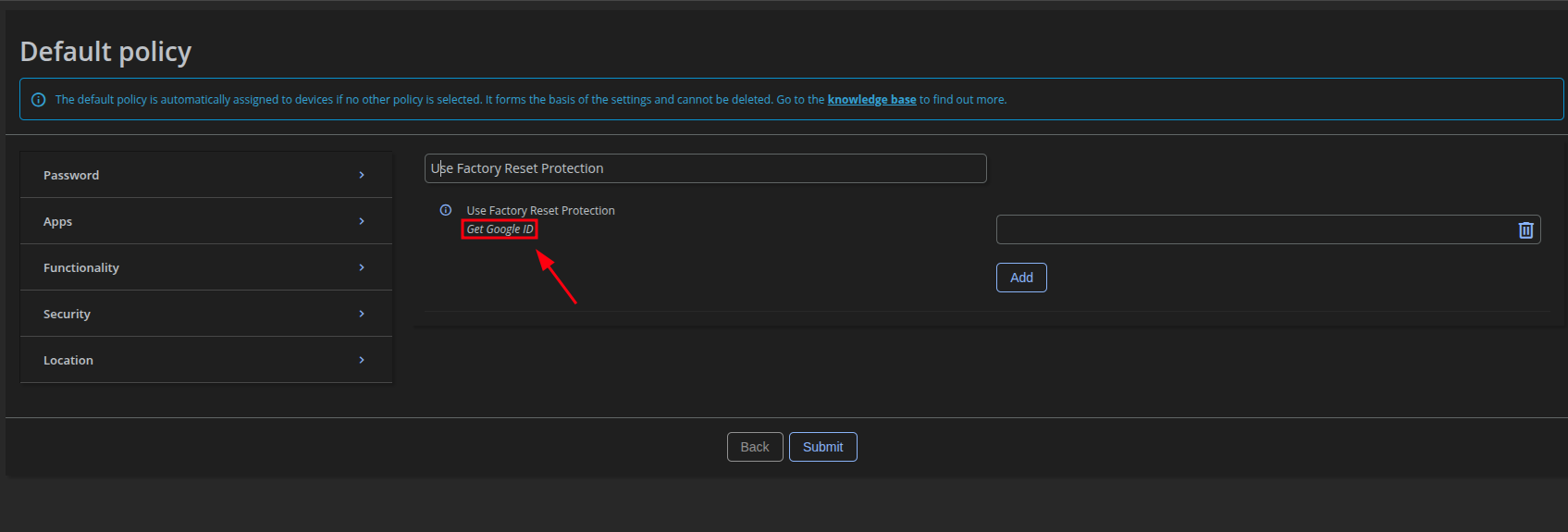Viewport: 1568px width, 532px height.
Task: Click the info icon in the blue banner
Action: (x=38, y=100)
